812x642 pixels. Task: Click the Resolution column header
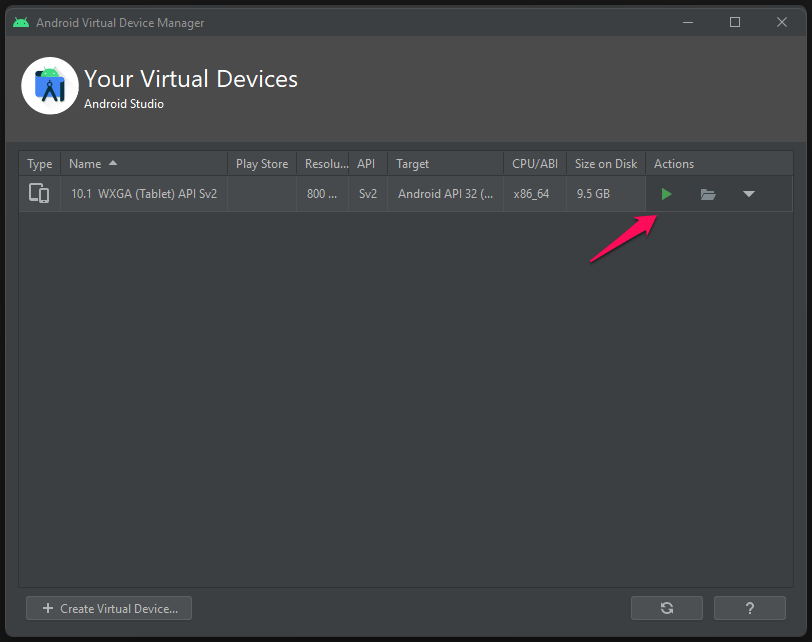click(323, 164)
